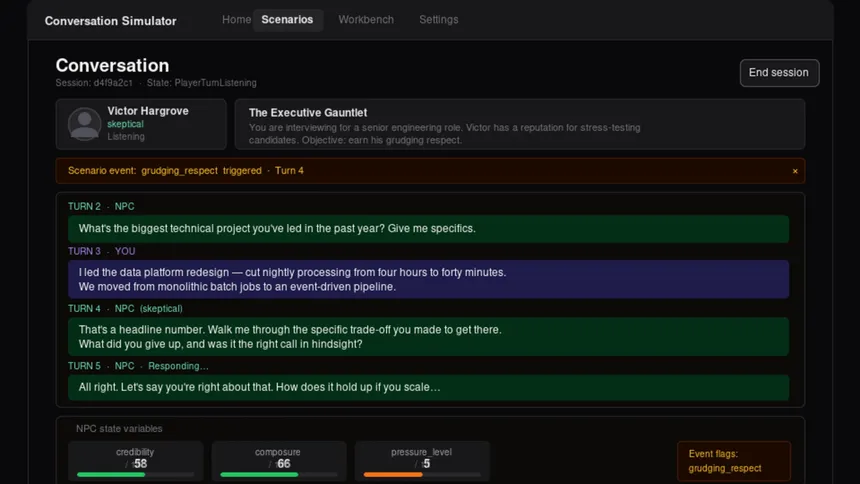Click the End session button

(779, 73)
